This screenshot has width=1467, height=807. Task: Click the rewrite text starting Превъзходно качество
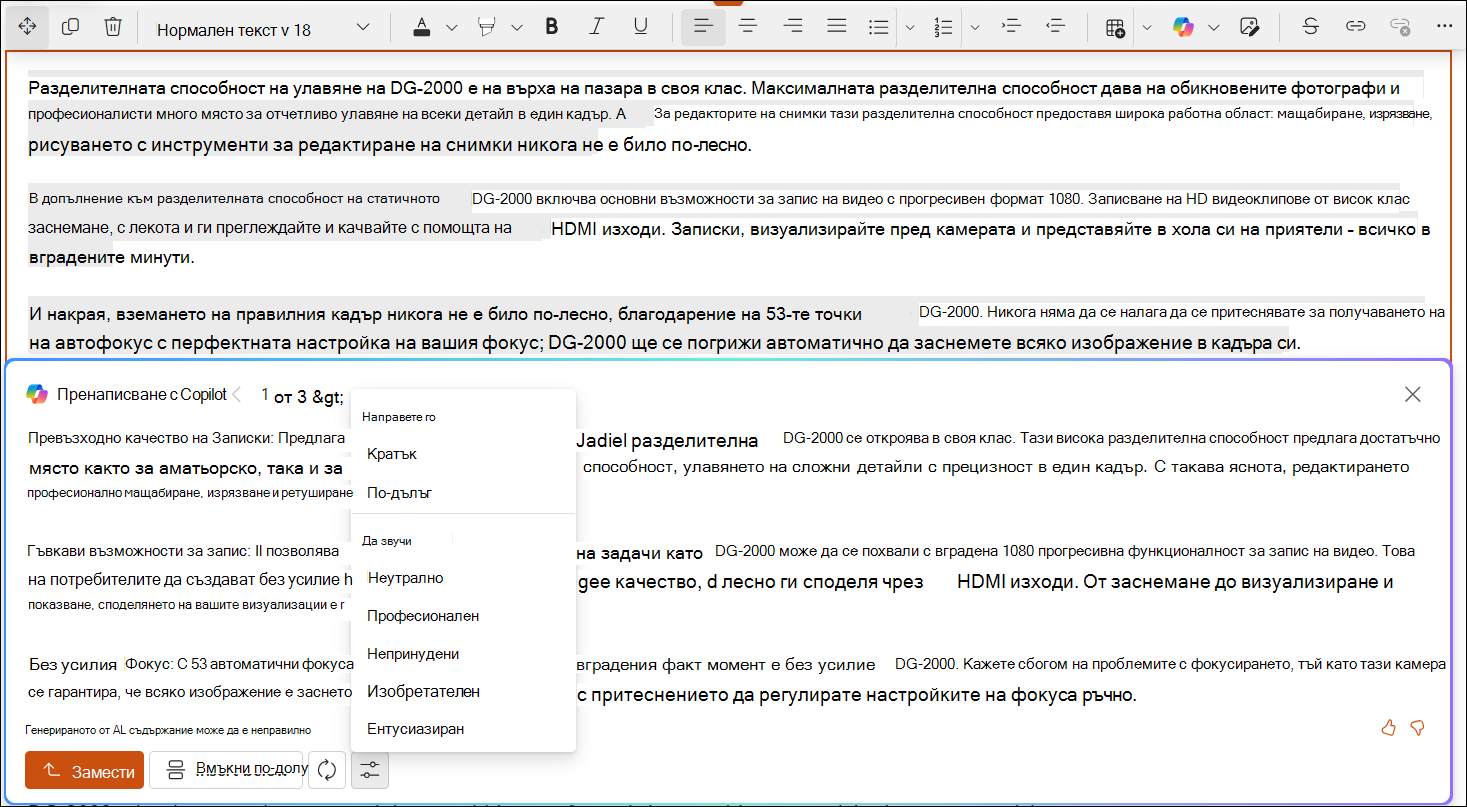pos(733,466)
